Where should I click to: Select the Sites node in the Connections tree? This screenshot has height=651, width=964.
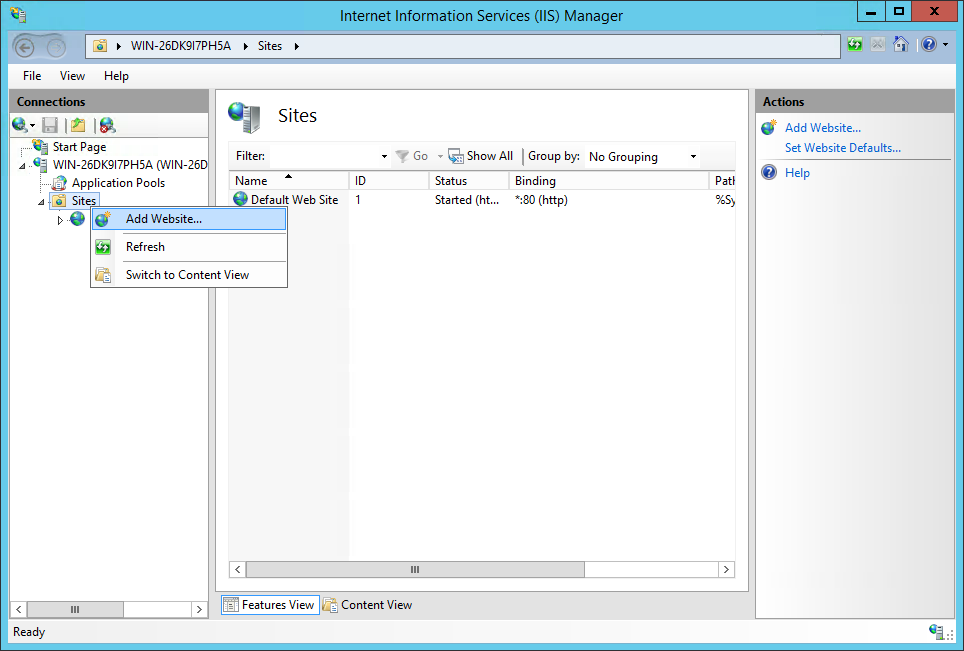(x=84, y=200)
